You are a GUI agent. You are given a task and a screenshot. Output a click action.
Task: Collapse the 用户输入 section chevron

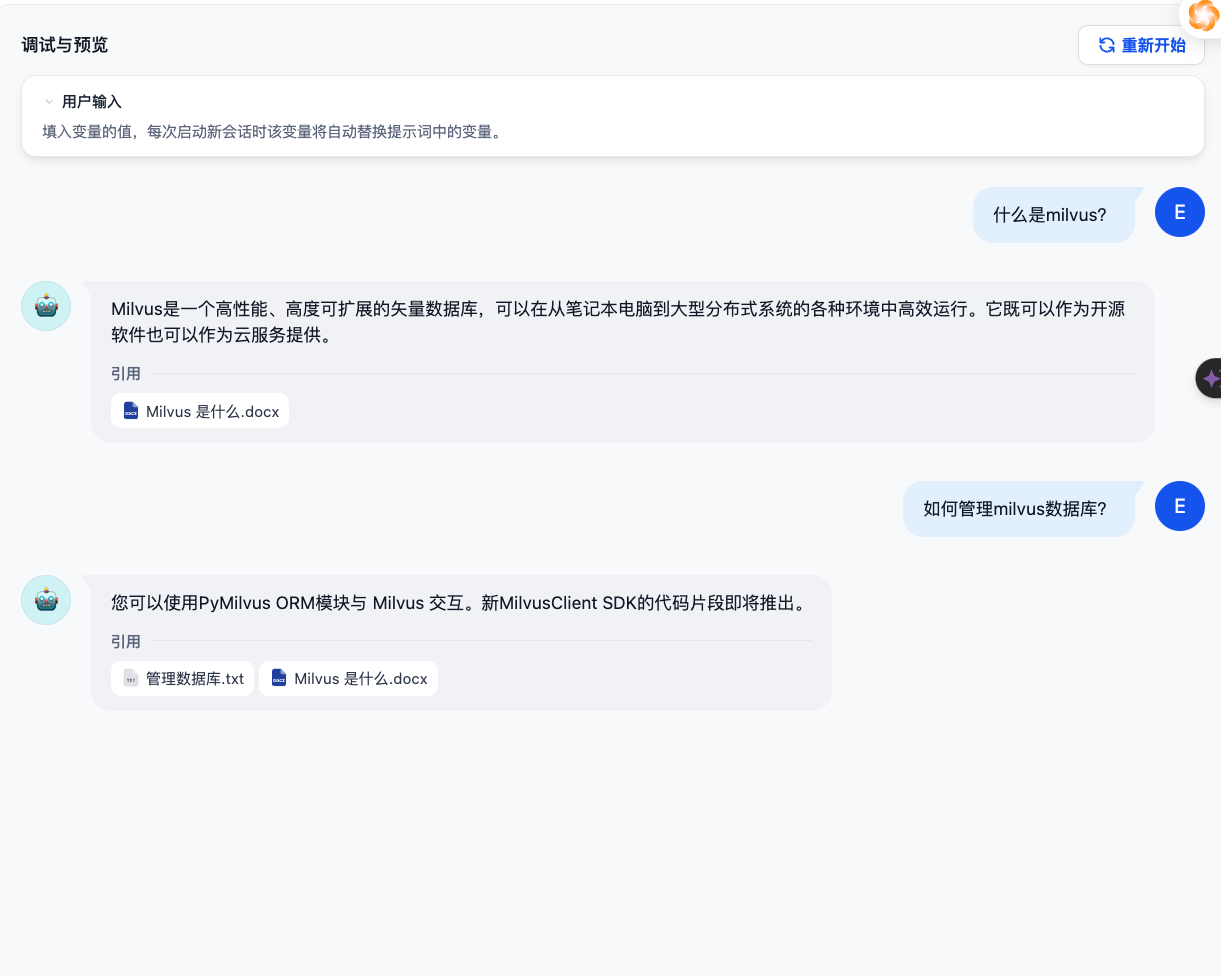(48, 102)
